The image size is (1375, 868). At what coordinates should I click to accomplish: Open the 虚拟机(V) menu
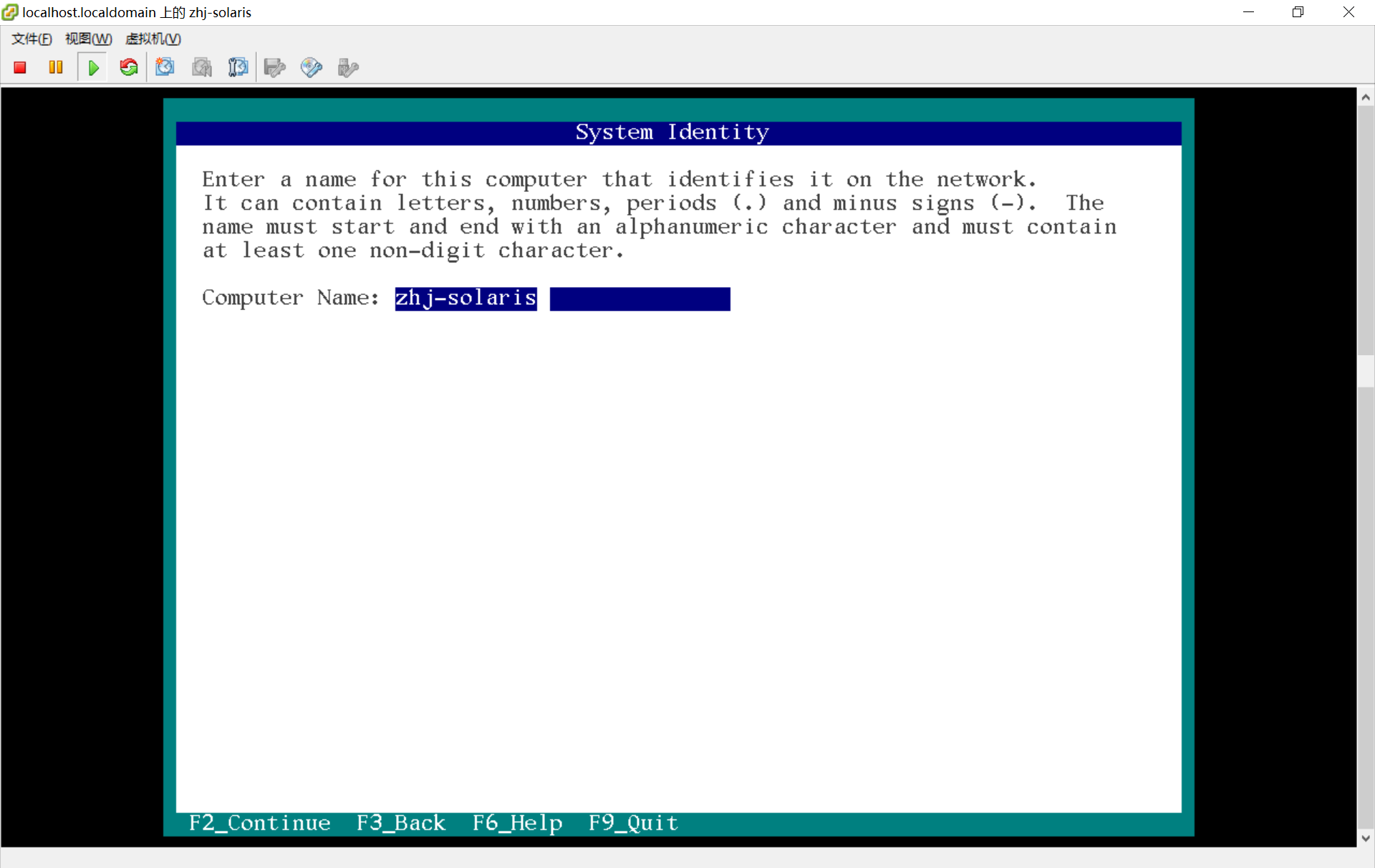coord(153,39)
